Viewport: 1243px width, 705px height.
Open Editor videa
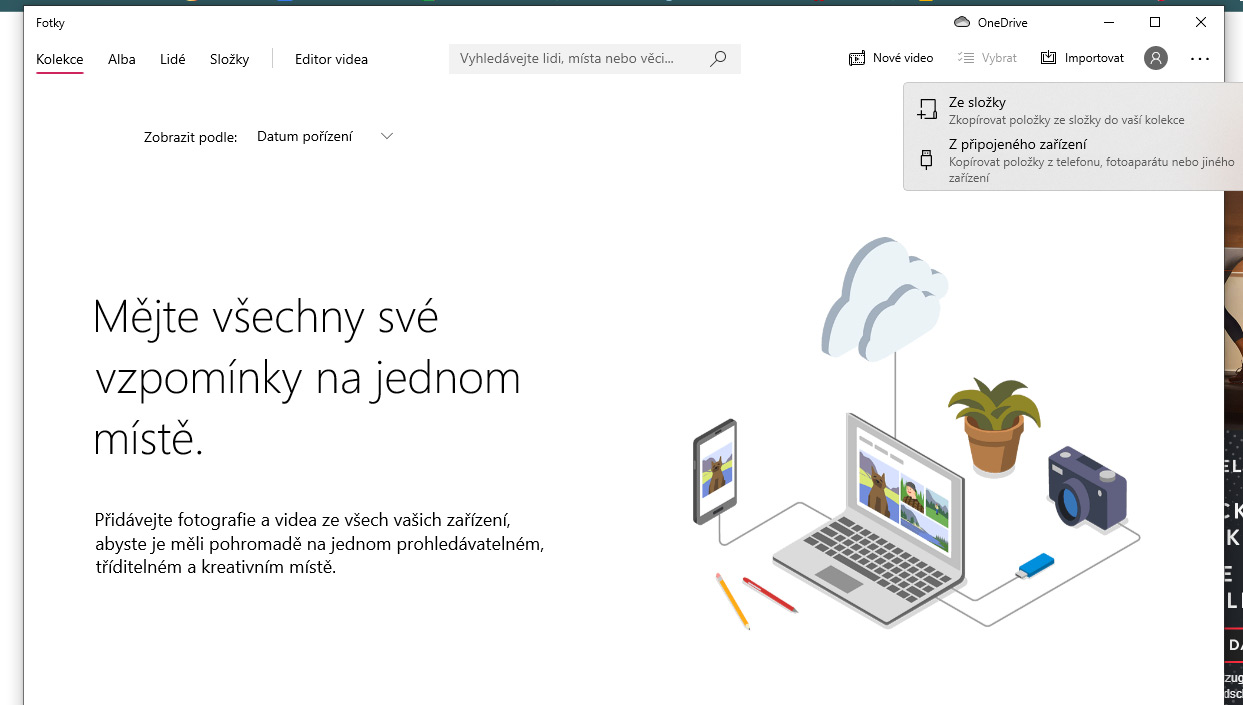coord(331,59)
